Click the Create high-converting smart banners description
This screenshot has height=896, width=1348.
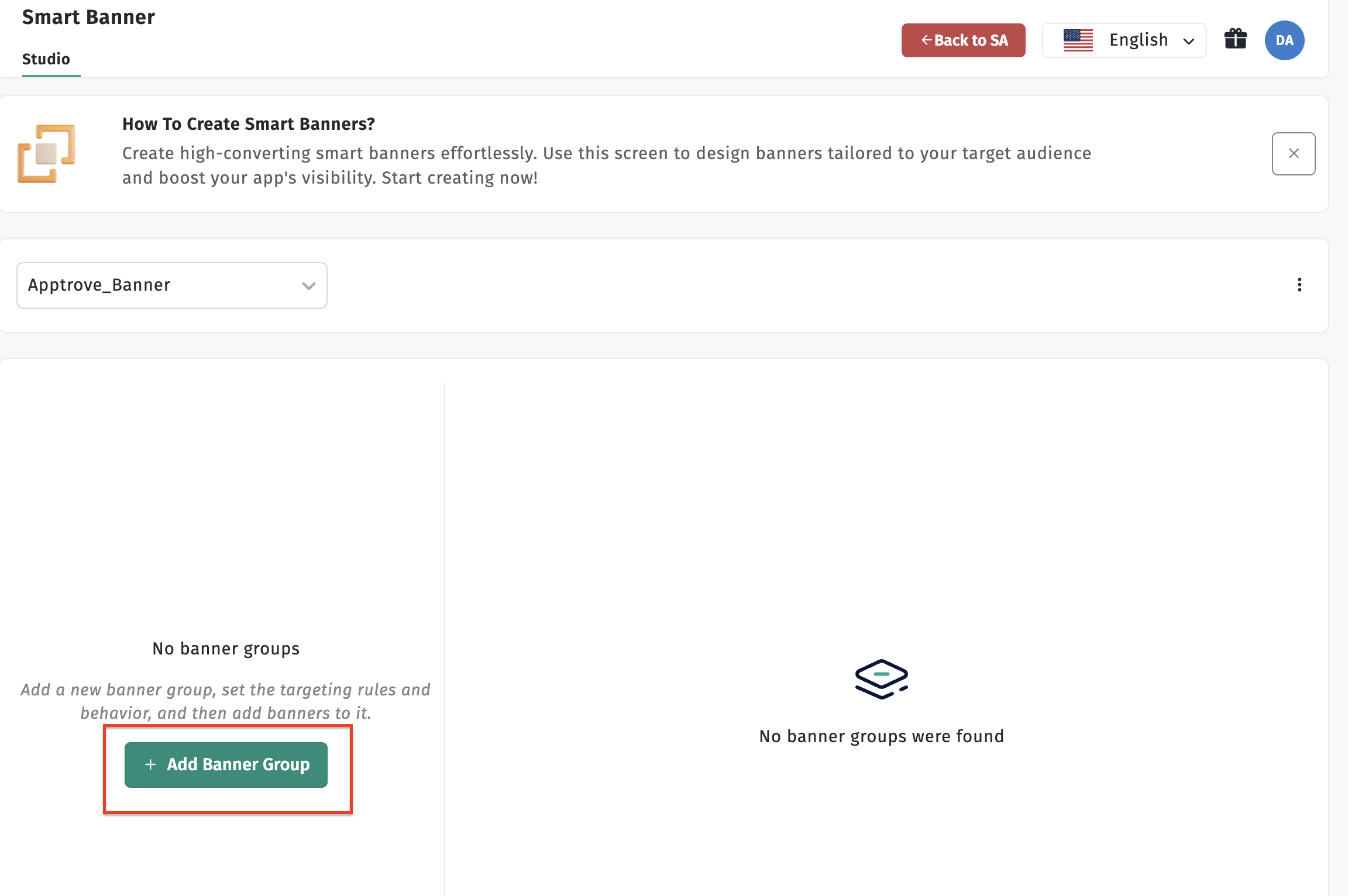[x=607, y=166]
